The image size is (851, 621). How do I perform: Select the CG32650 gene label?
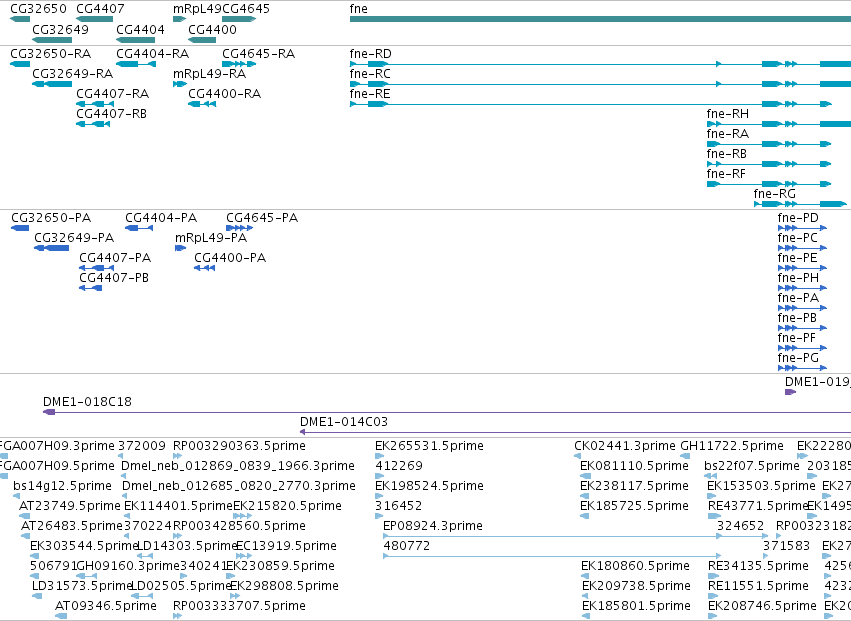39,9
